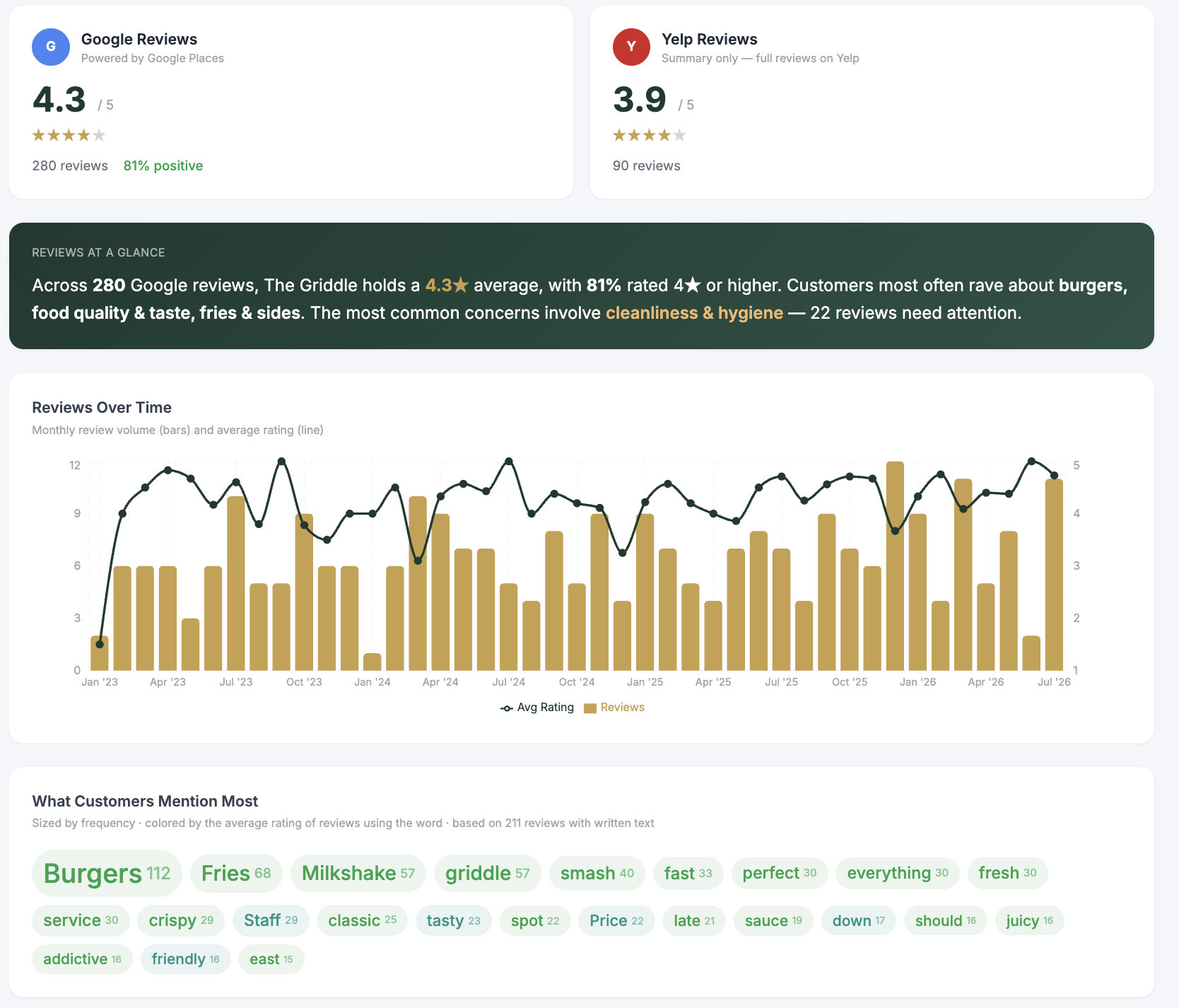The width and height of the screenshot is (1179, 1008).
Task: Click the Jan '26 axis label
Action: [x=917, y=682]
